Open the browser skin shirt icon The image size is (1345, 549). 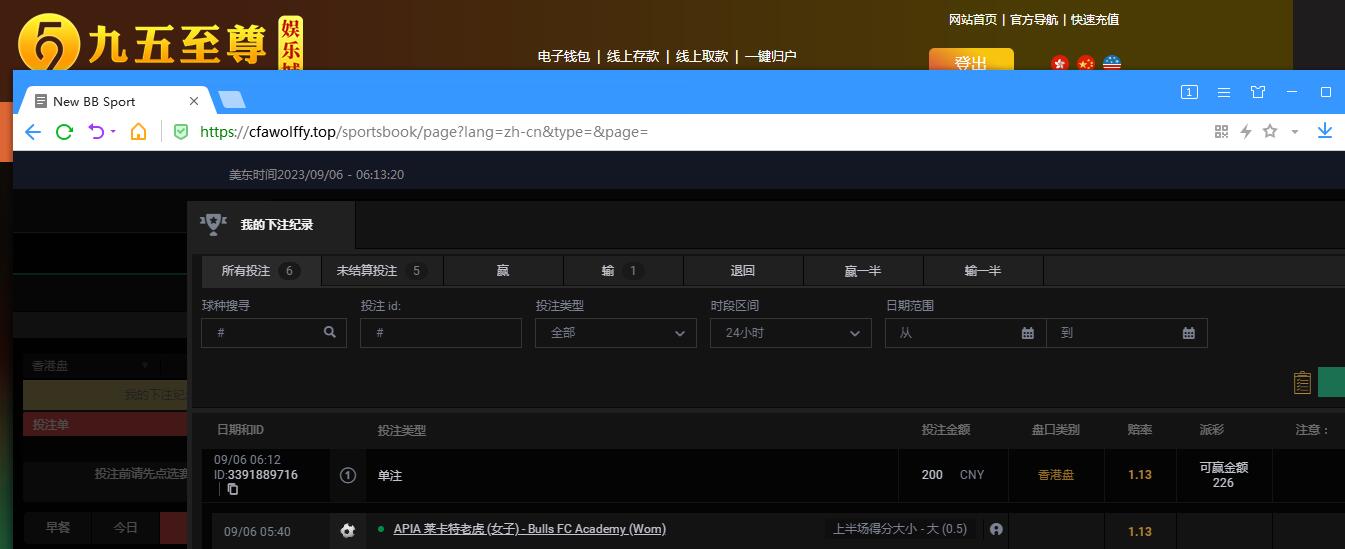click(1258, 92)
